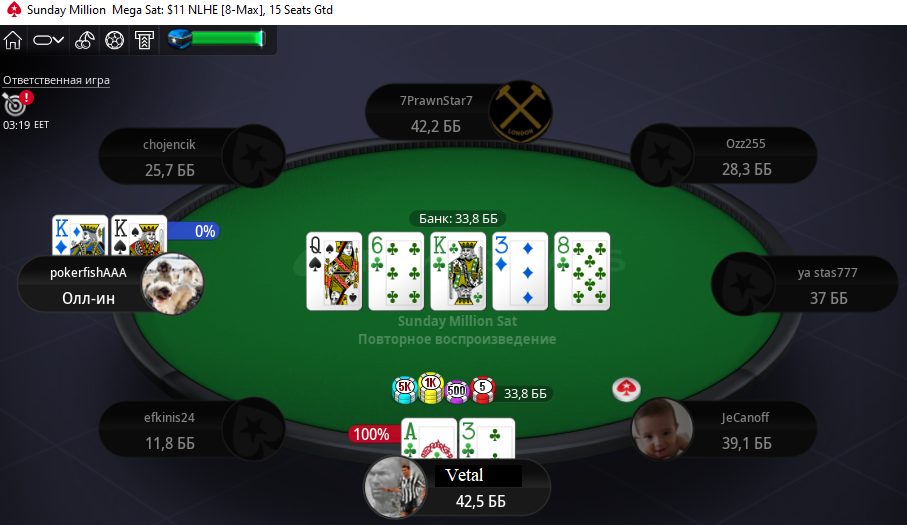This screenshot has height=525, width=907.
Task: Open the cashier icon in the toolbar
Action: coord(144,40)
